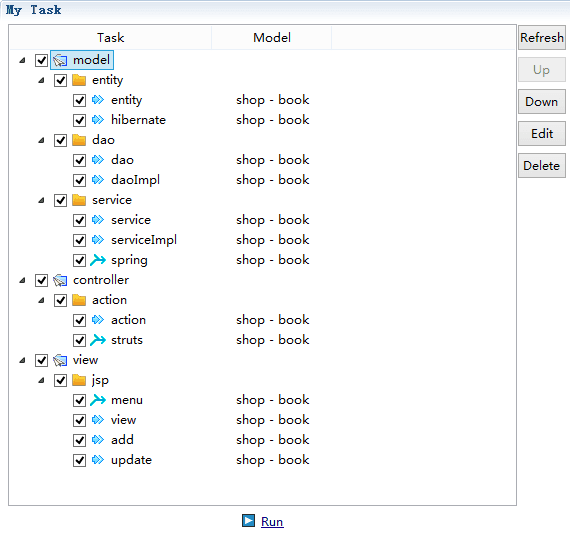
Task: Click the Task column header
Action: click(111, 37)
